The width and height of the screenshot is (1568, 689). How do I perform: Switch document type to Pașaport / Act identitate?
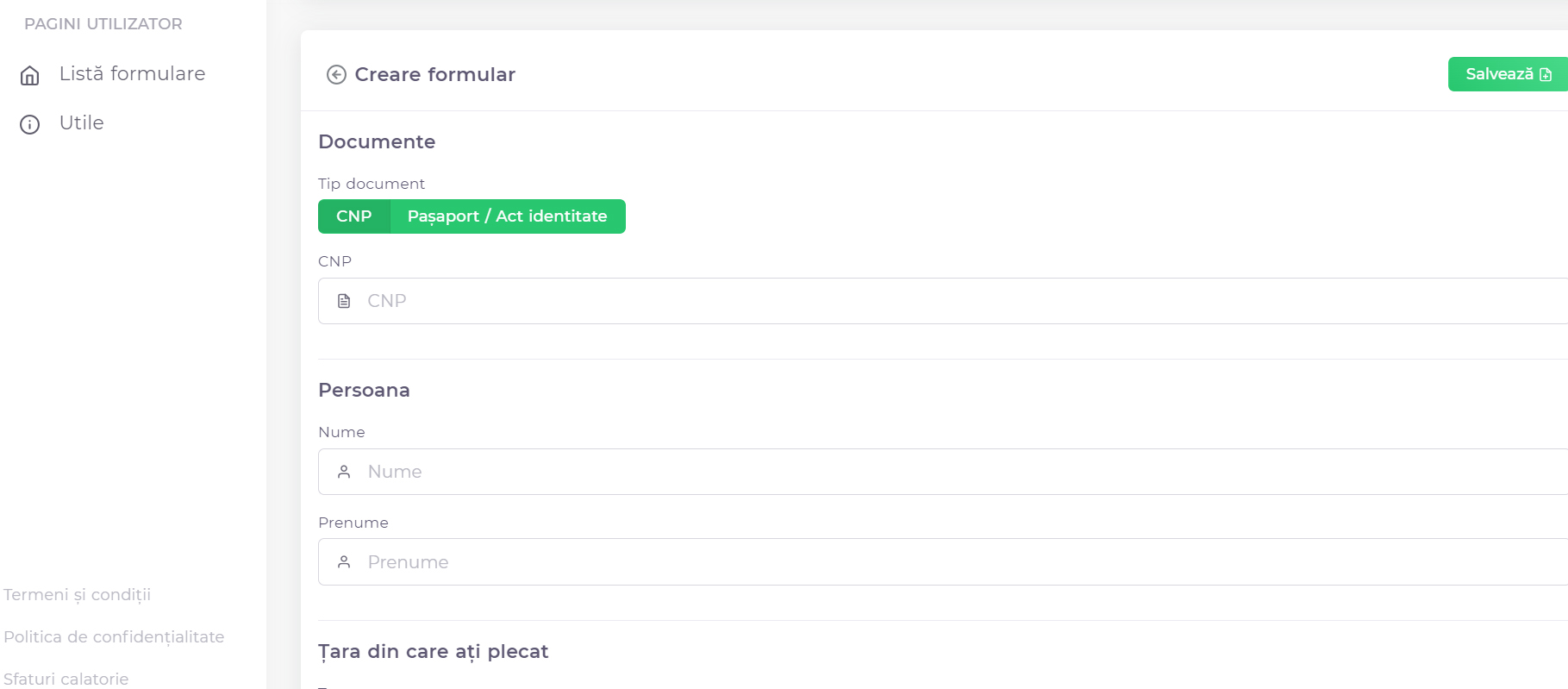pos(507,216)
